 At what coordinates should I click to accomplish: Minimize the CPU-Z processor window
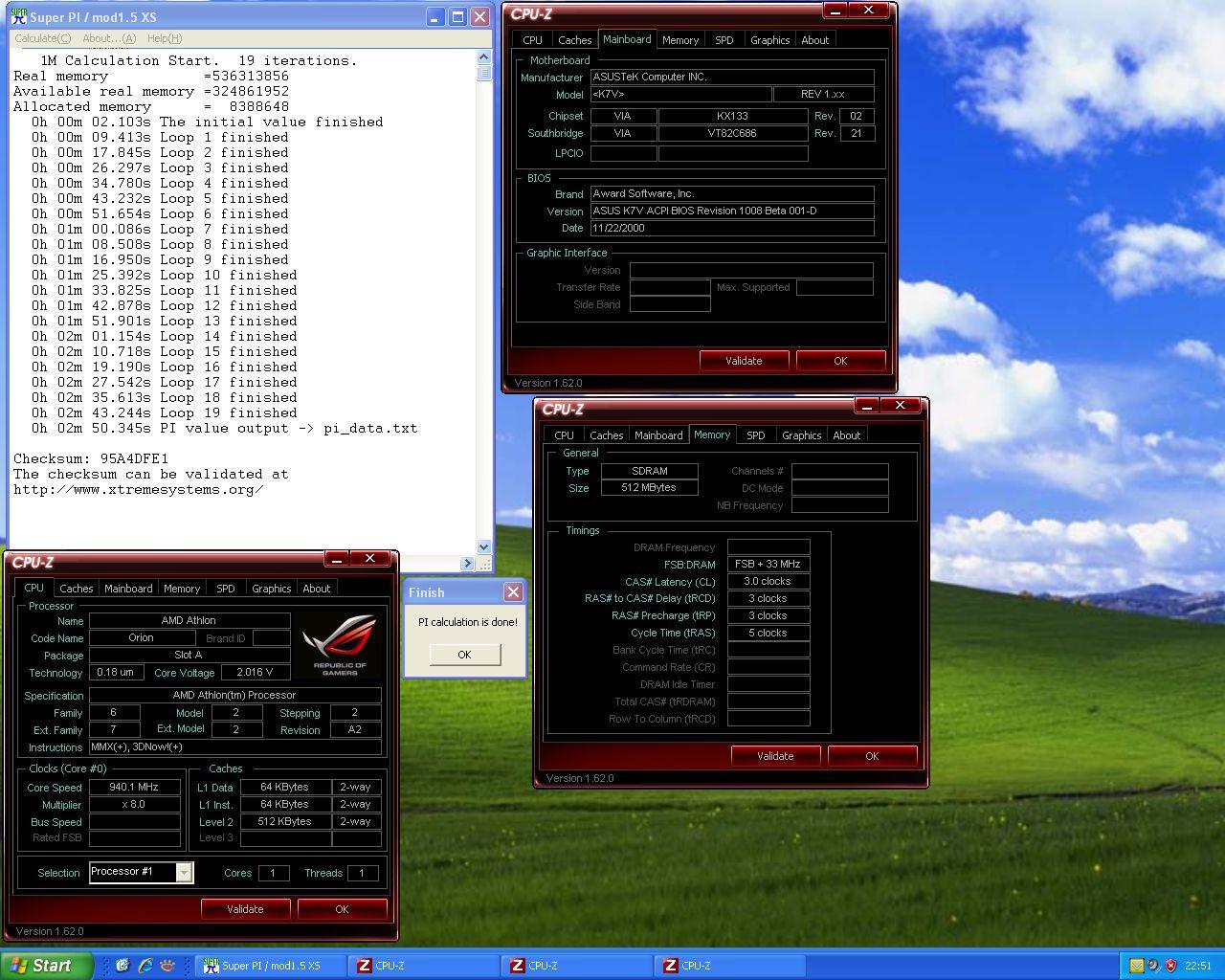pos(337,559)
